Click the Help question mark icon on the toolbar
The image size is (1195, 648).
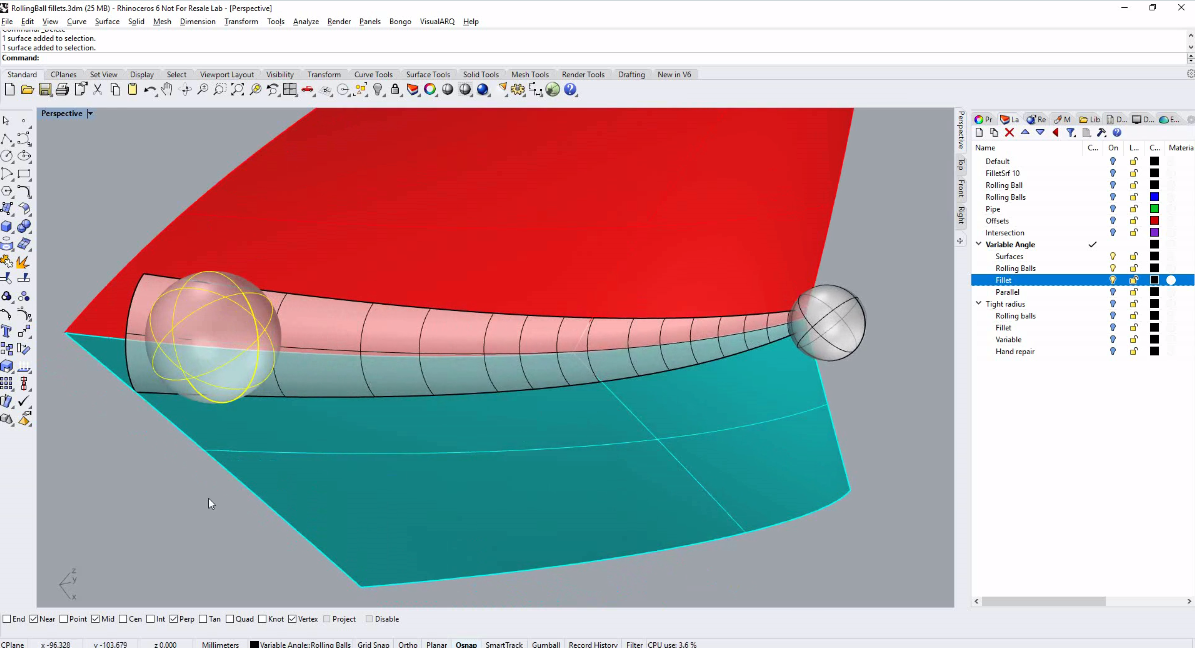click(x=571, y=89)
